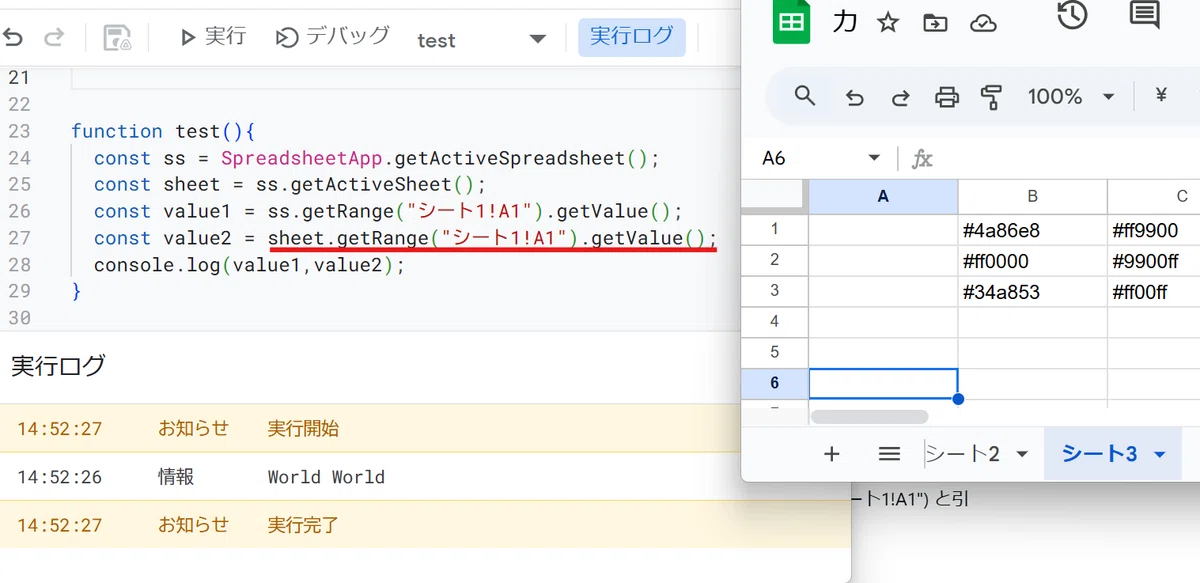Switch to the シート3 tab

(1099, 454)
